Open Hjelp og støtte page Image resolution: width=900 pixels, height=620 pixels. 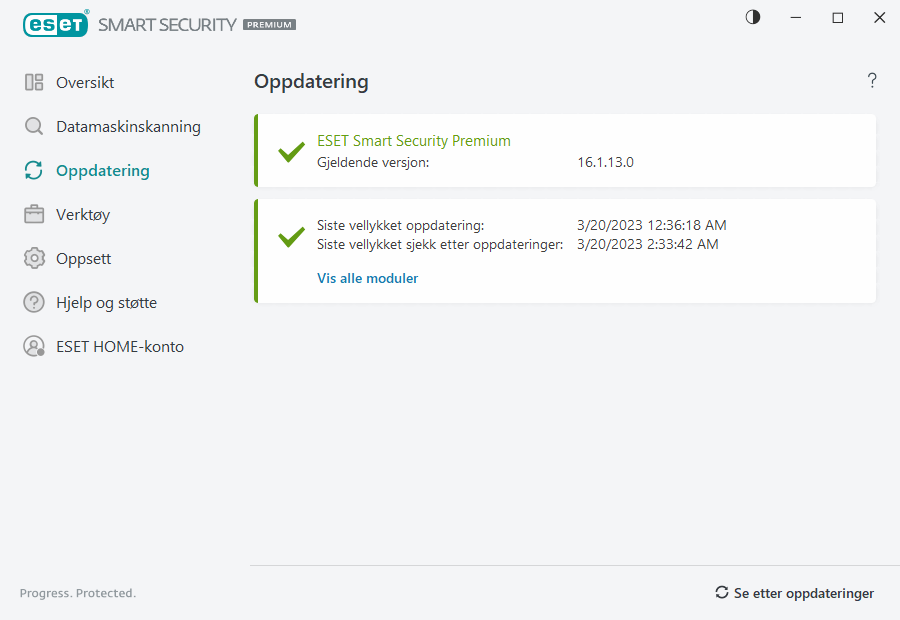pos(106,303)
